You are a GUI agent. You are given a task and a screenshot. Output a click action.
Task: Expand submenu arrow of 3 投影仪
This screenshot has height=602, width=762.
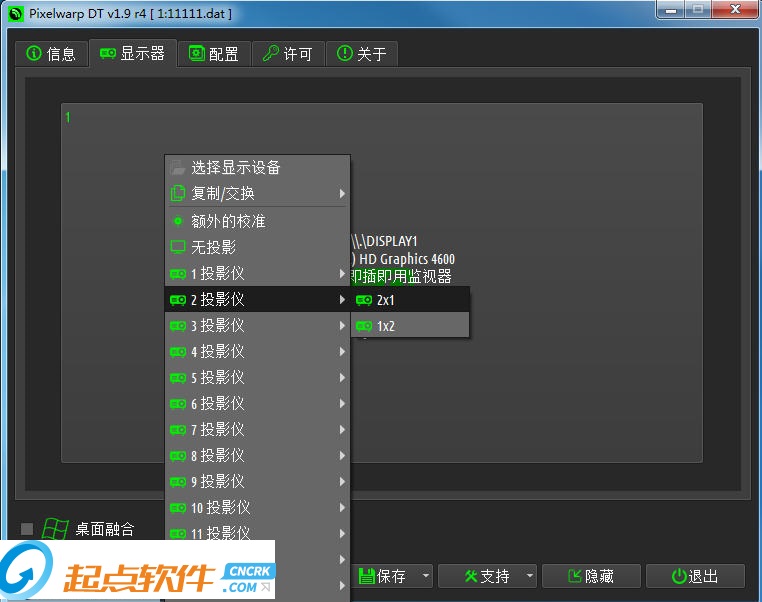click(x=342, y=326)
